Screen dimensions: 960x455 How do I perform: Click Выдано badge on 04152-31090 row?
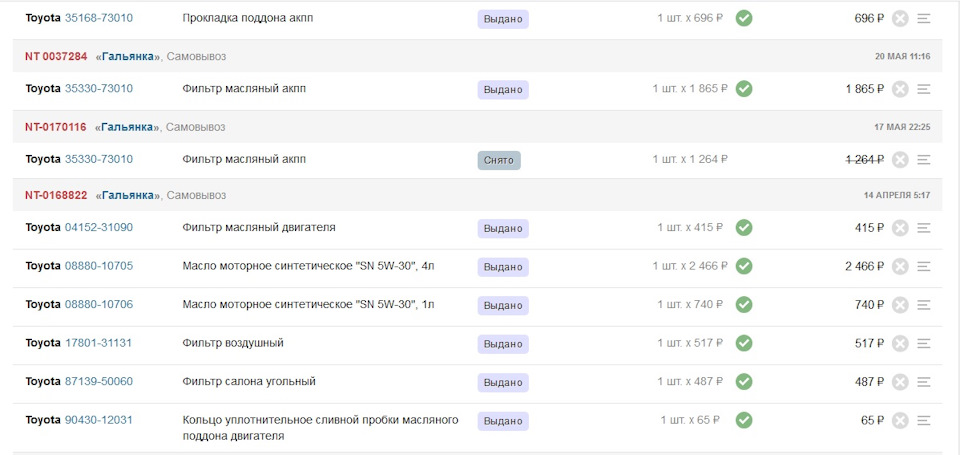503,228
